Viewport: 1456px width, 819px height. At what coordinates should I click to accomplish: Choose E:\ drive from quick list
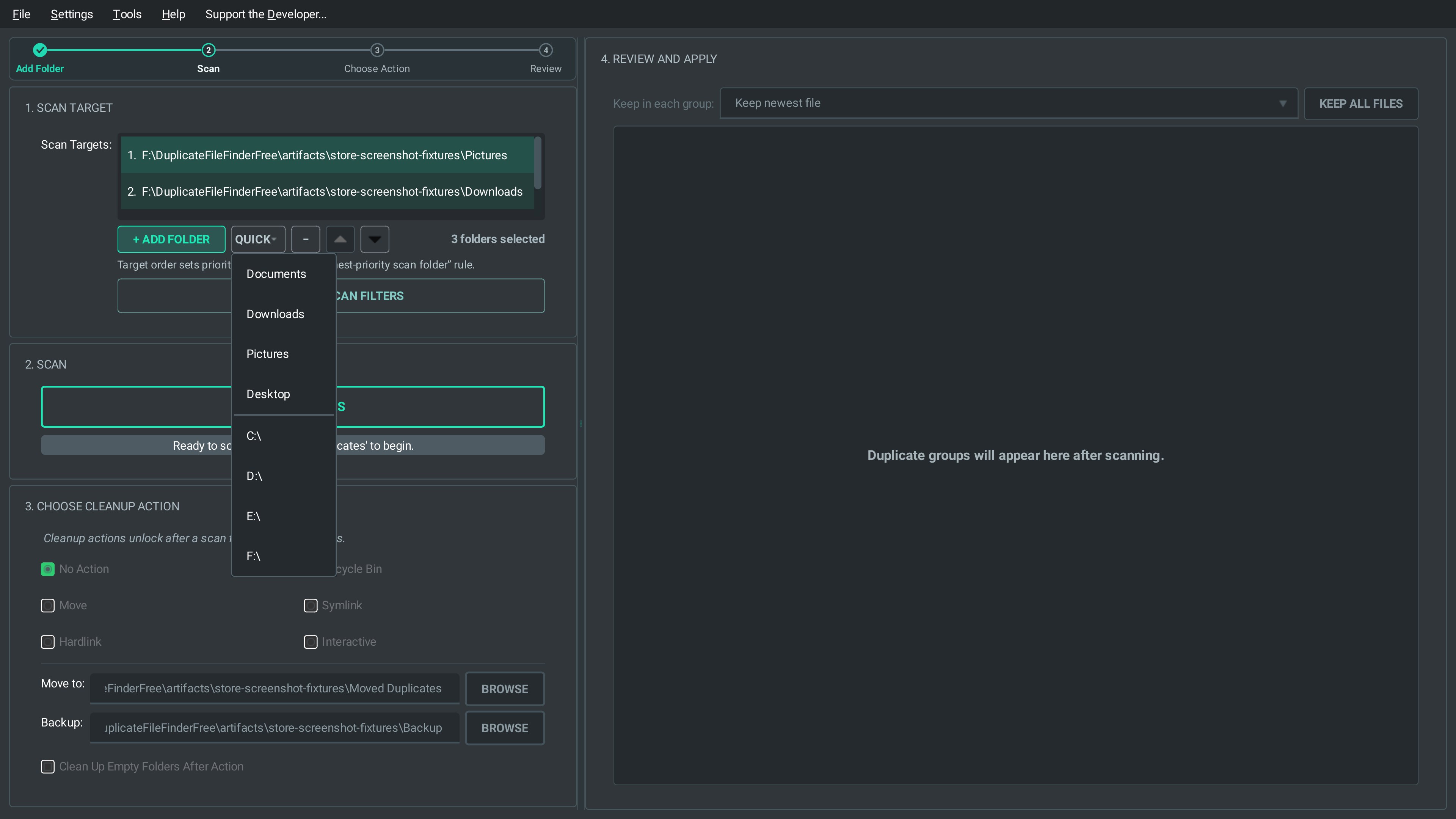[284, 516]
